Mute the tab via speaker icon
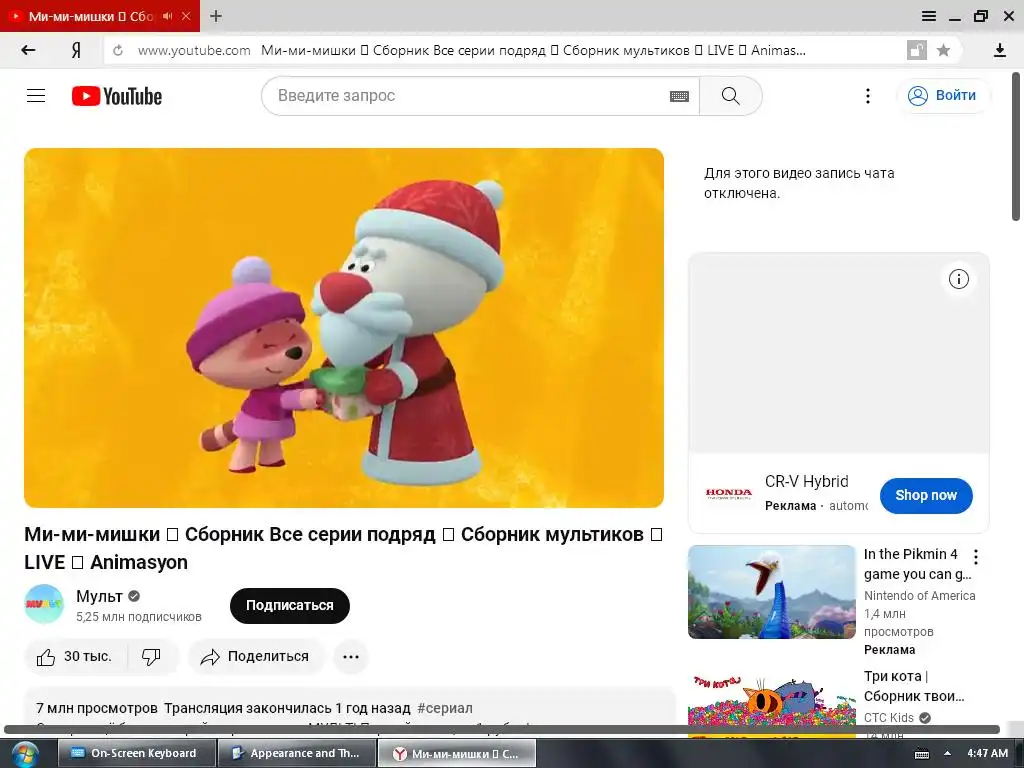The height and width of the screenshot is (768, 1024). [167, 16]
